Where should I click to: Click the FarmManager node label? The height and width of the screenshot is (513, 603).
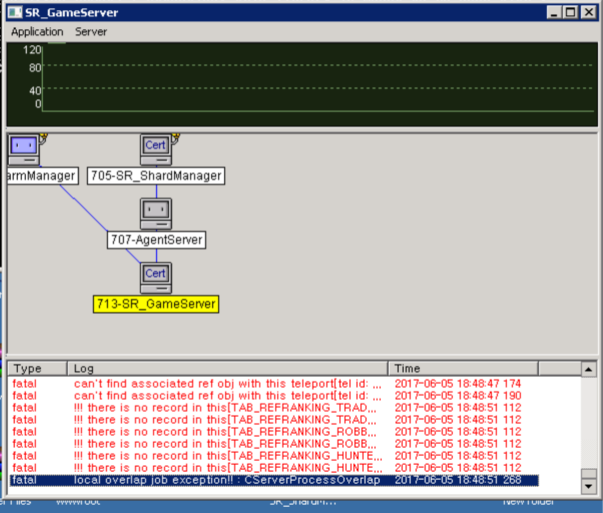pos(40,176)
